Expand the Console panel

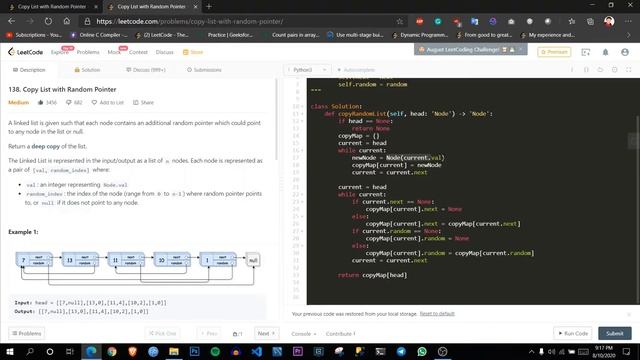[x=303, y=334]
